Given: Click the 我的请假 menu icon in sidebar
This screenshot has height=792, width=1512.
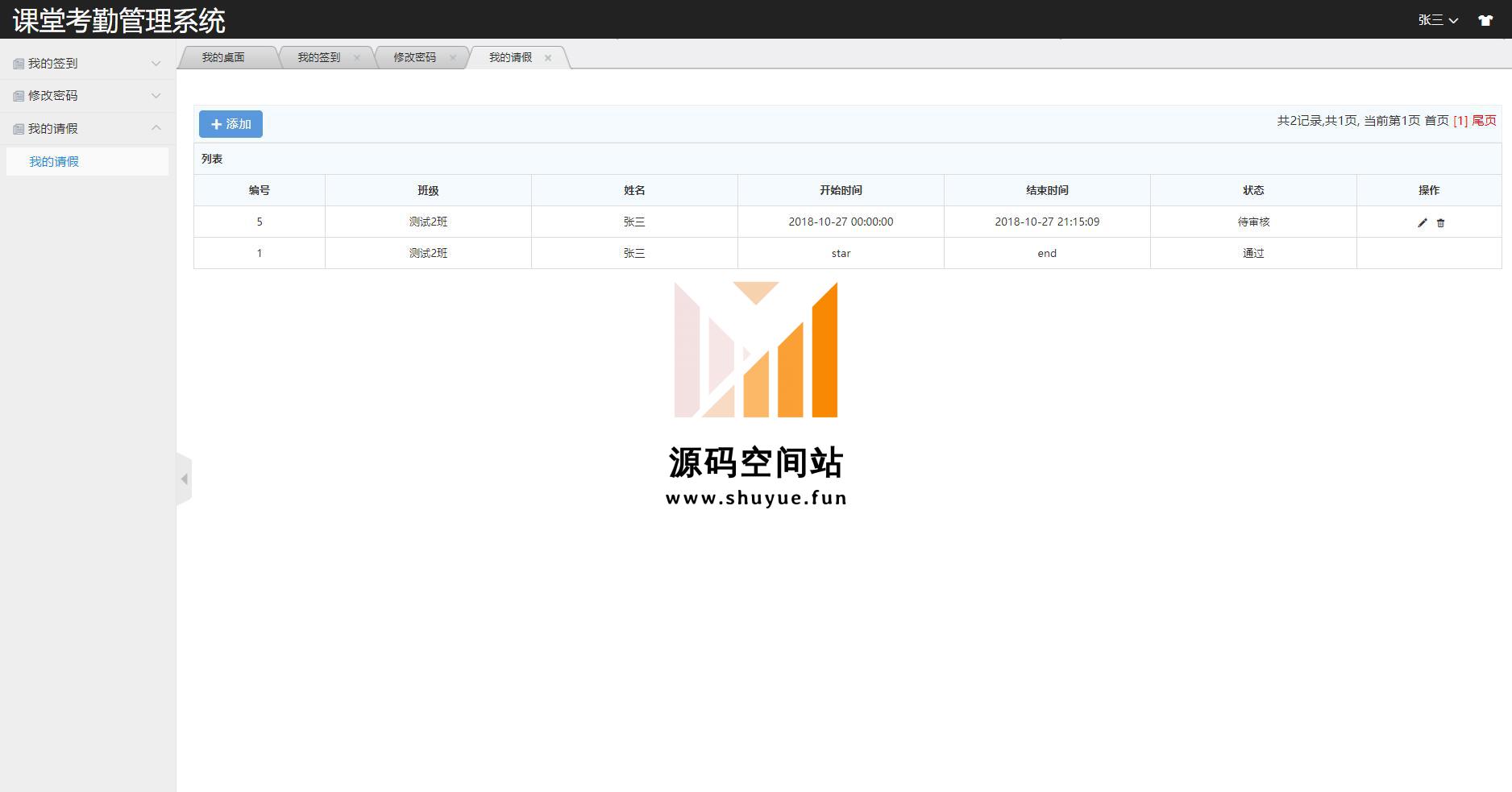Looking at the screenshot, I should (x=19, y=129).
